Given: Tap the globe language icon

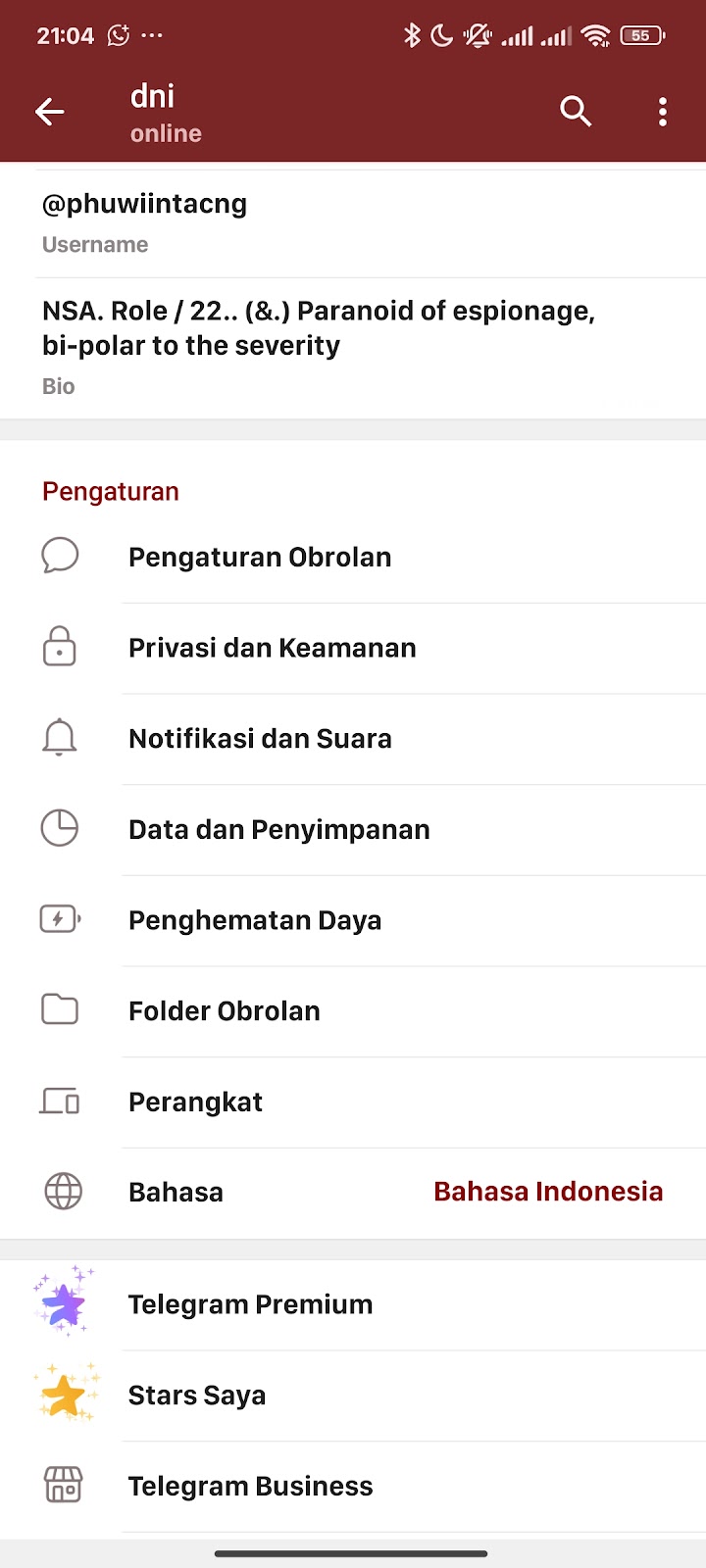Looking at the screenshot, I should pyautogui.click(x=64, y=1192).
